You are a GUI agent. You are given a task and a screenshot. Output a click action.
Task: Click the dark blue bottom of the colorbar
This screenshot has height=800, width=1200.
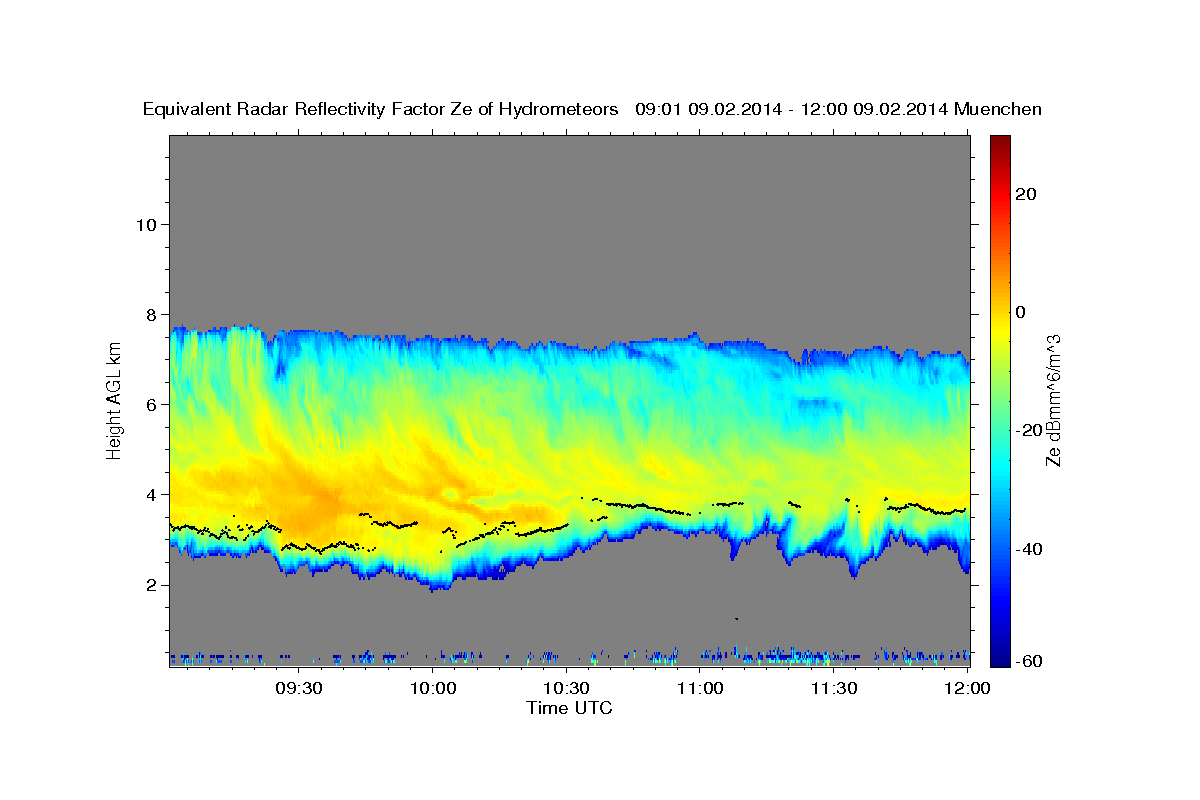pyautogui.click(x=999, y=659)
